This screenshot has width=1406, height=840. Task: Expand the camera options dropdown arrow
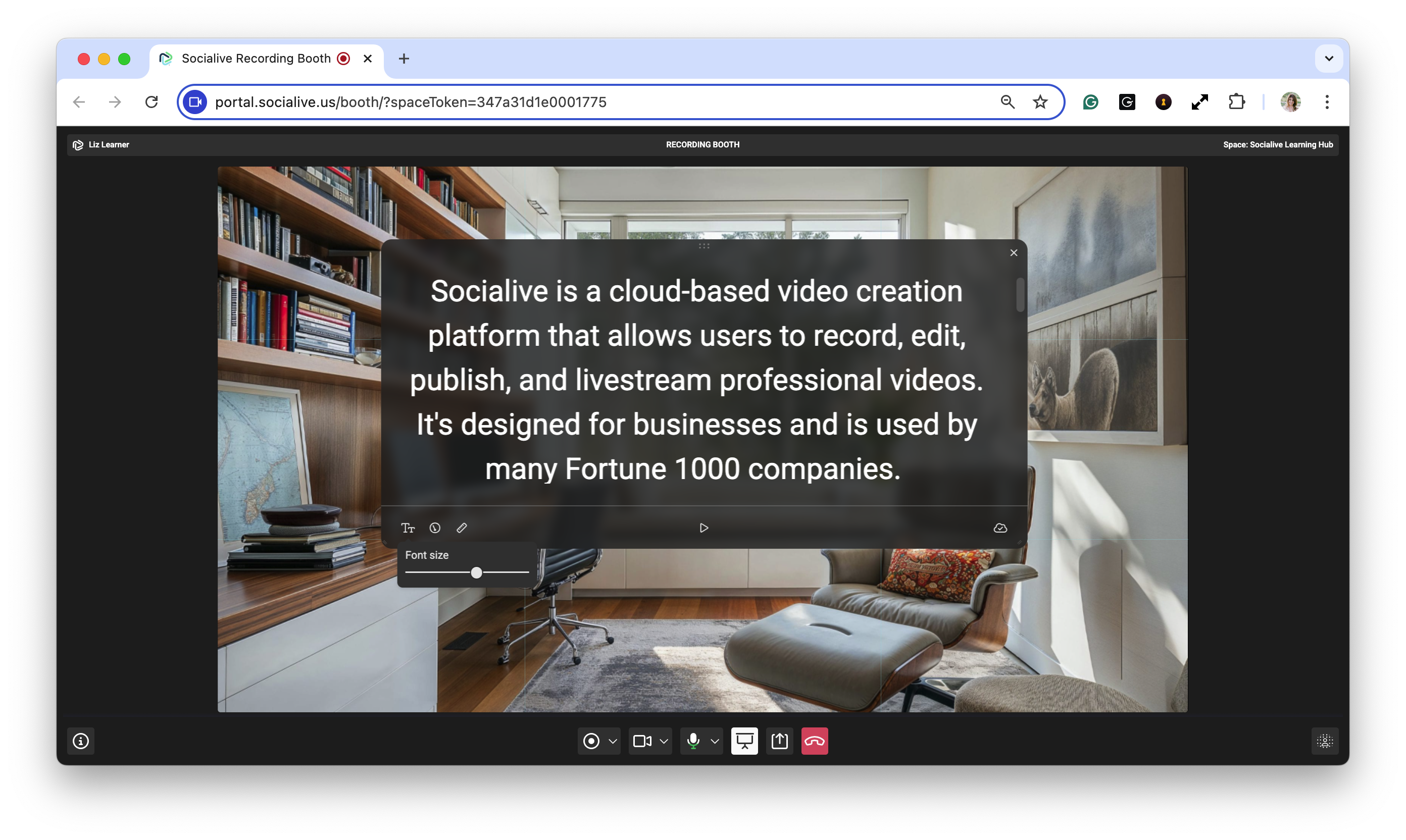point(664,742)
